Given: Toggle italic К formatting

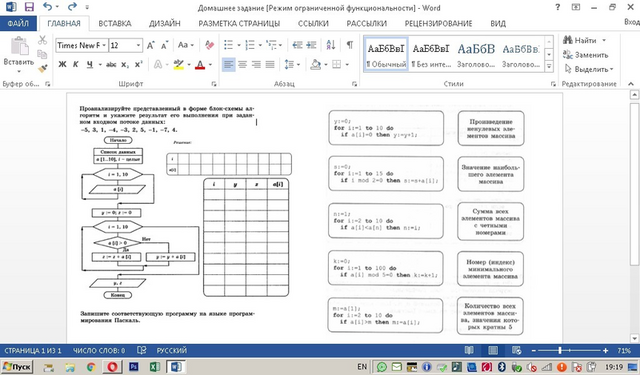Looking at the screenshot, I should (76, 64).
